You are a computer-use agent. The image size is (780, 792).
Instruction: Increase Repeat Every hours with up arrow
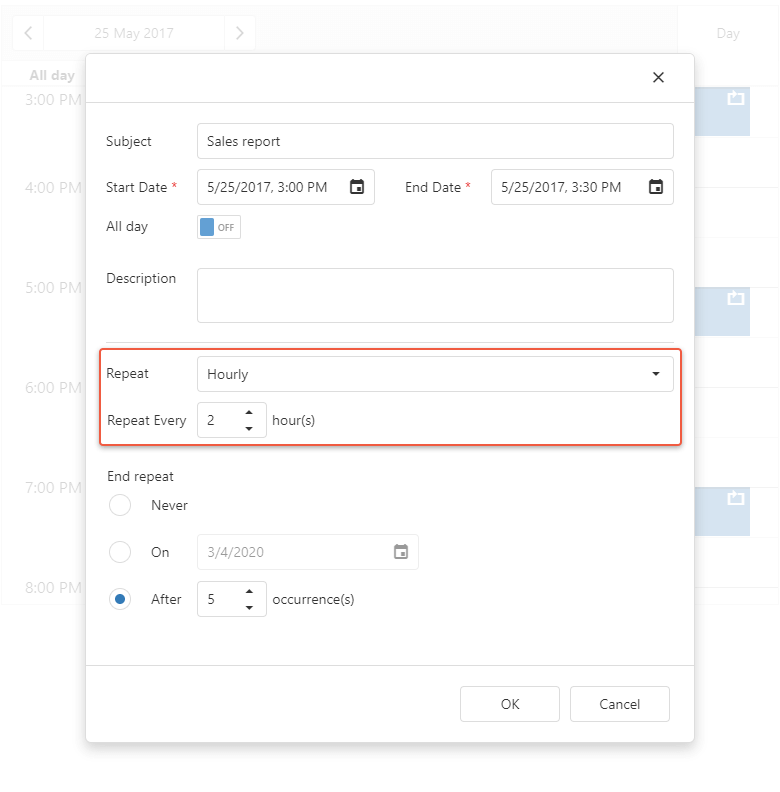point(249,411)
